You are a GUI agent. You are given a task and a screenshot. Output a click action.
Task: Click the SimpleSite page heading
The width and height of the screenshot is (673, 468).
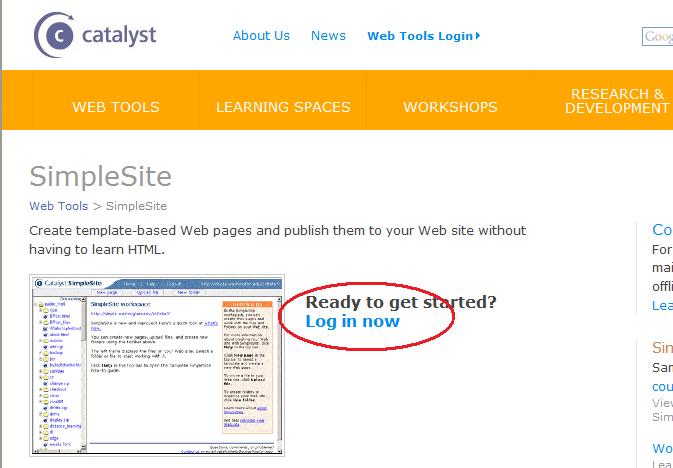tap(100, 176)
